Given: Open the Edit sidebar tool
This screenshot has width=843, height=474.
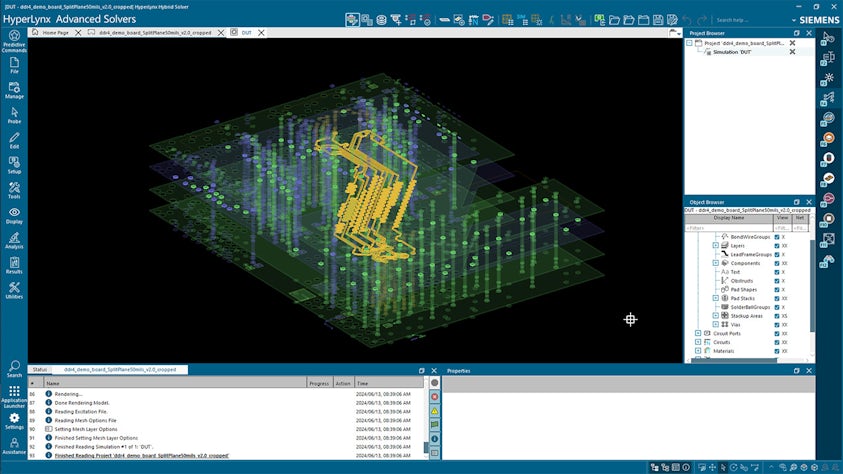Looking at the screenshot, I should click(x=14, y=140).
